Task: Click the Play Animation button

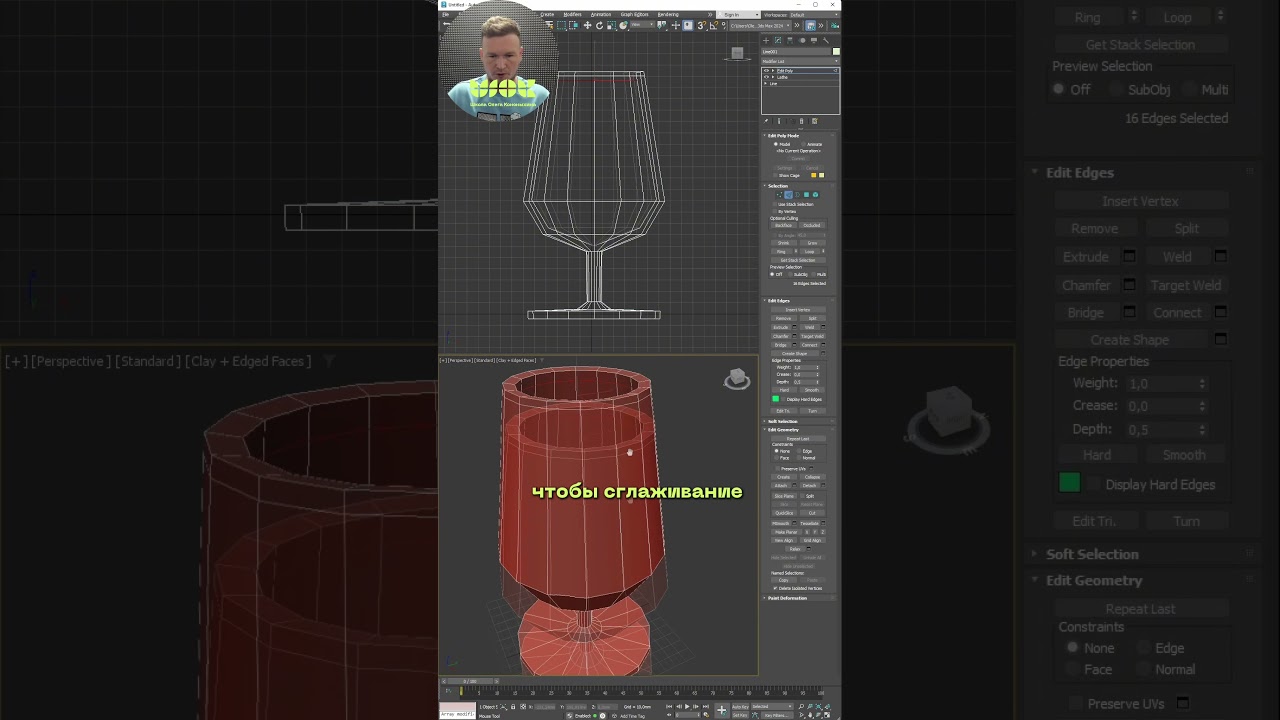Action: coord(687,706)
